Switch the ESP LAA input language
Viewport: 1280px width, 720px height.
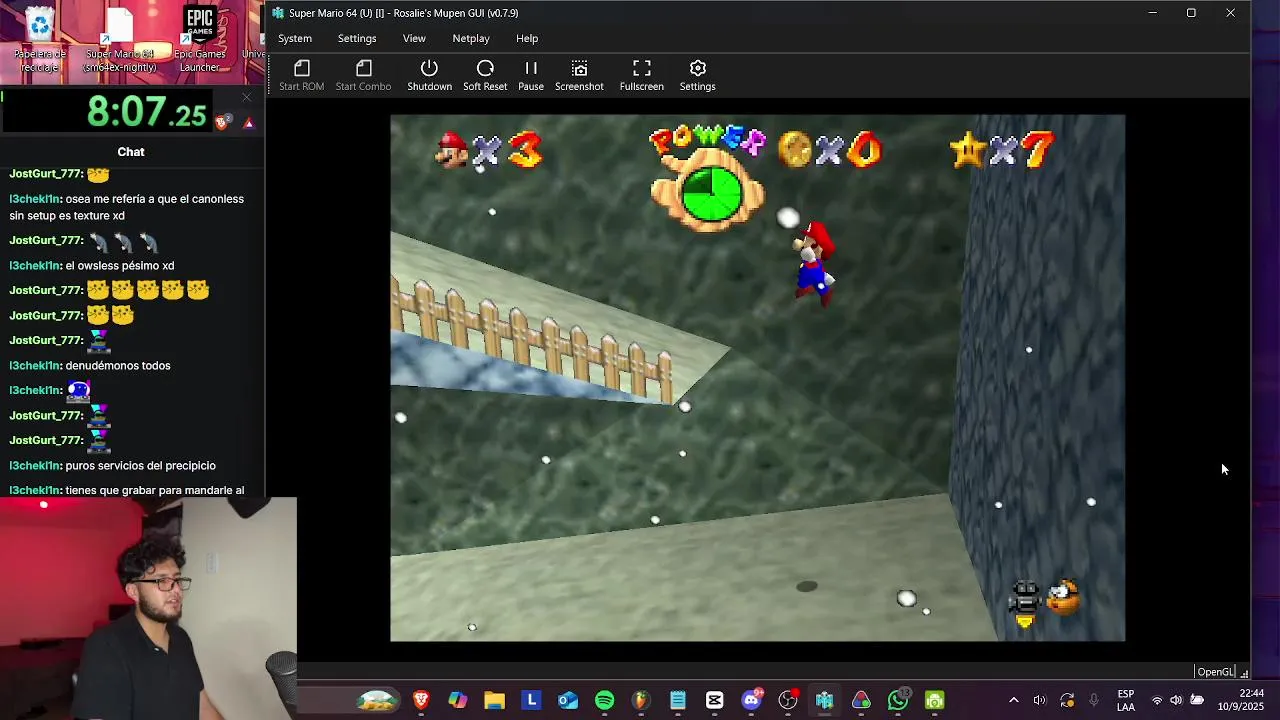[x=1125, y=700]
